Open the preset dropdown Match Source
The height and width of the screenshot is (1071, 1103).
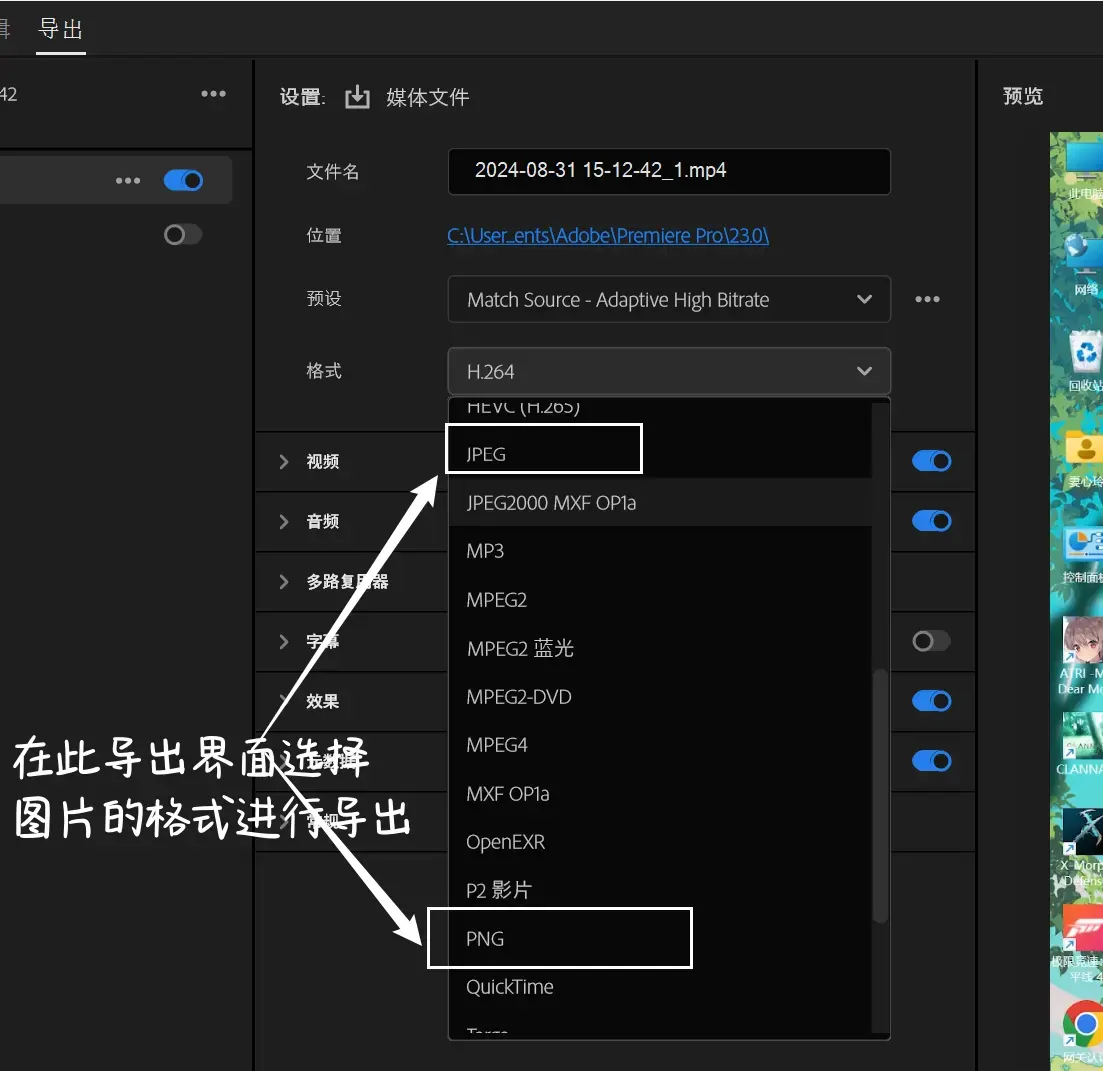click(x=669, y=300)
